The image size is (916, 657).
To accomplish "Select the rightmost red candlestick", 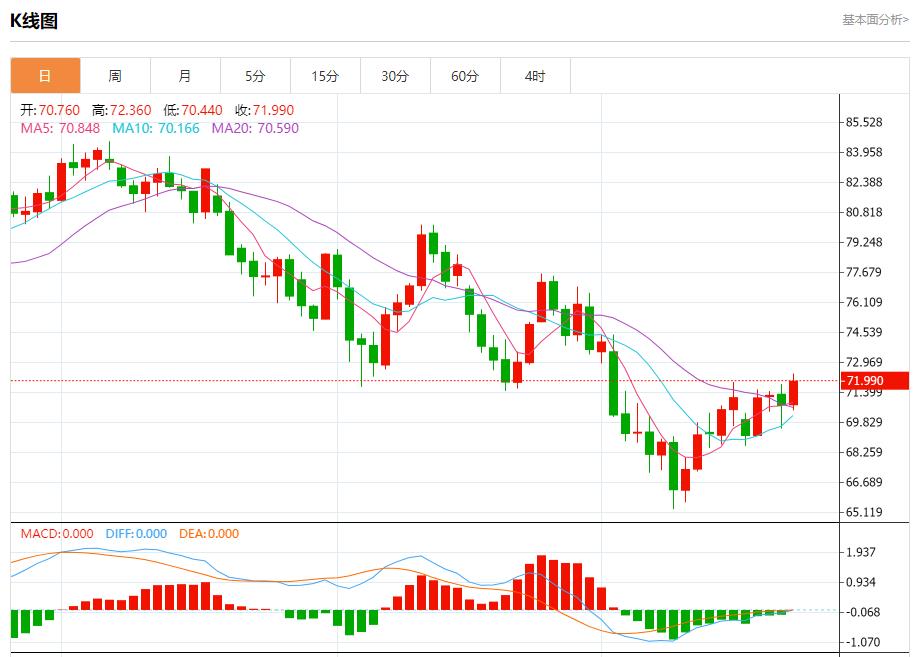I will [x=793, y=392].
